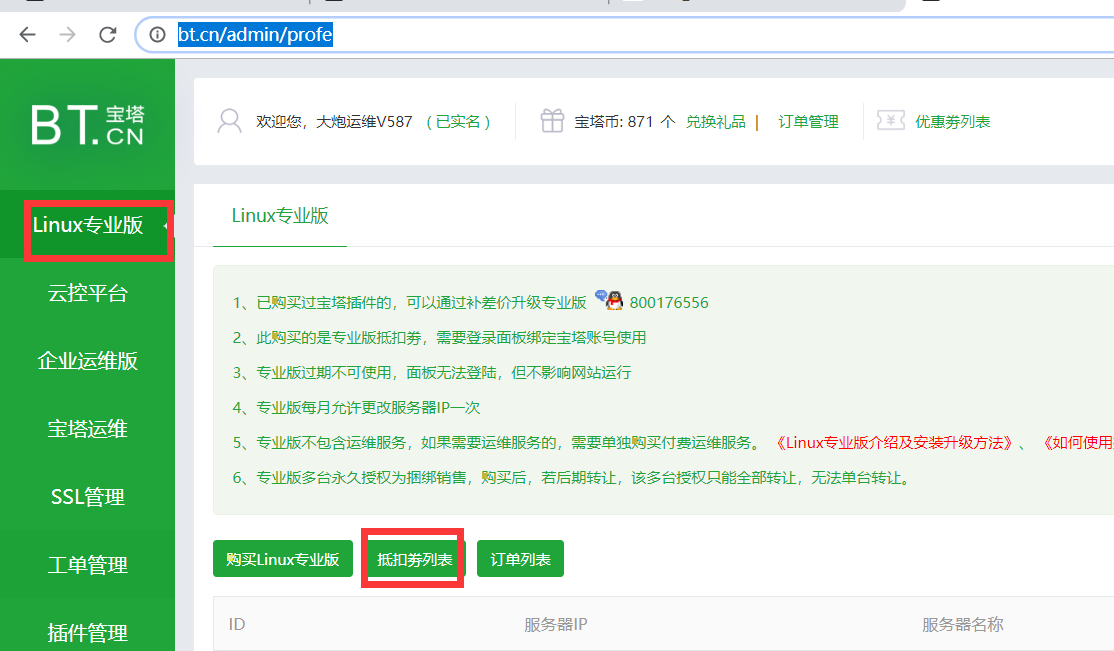The image size is (1114, 651).
Task: Click the ID column header
Action: point(237,624)
